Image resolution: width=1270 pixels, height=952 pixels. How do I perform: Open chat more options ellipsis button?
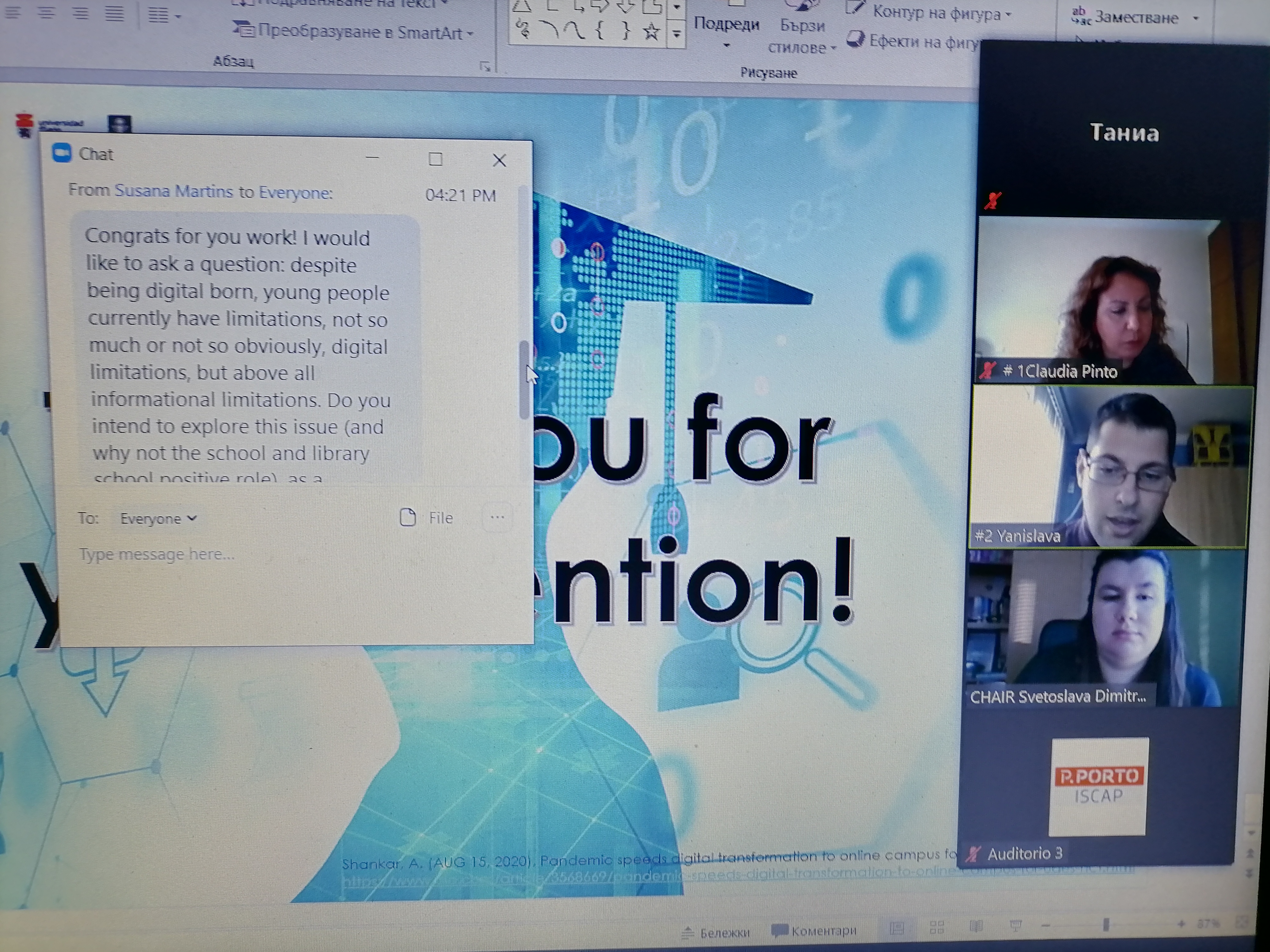point(497,518)
